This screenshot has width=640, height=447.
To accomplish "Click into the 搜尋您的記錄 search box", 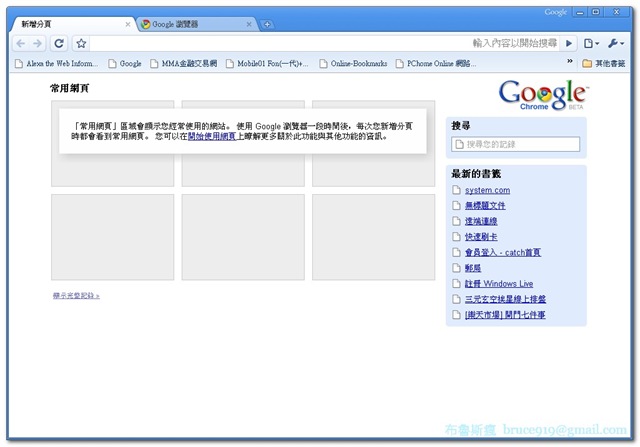I will click(x=516, y=144).
